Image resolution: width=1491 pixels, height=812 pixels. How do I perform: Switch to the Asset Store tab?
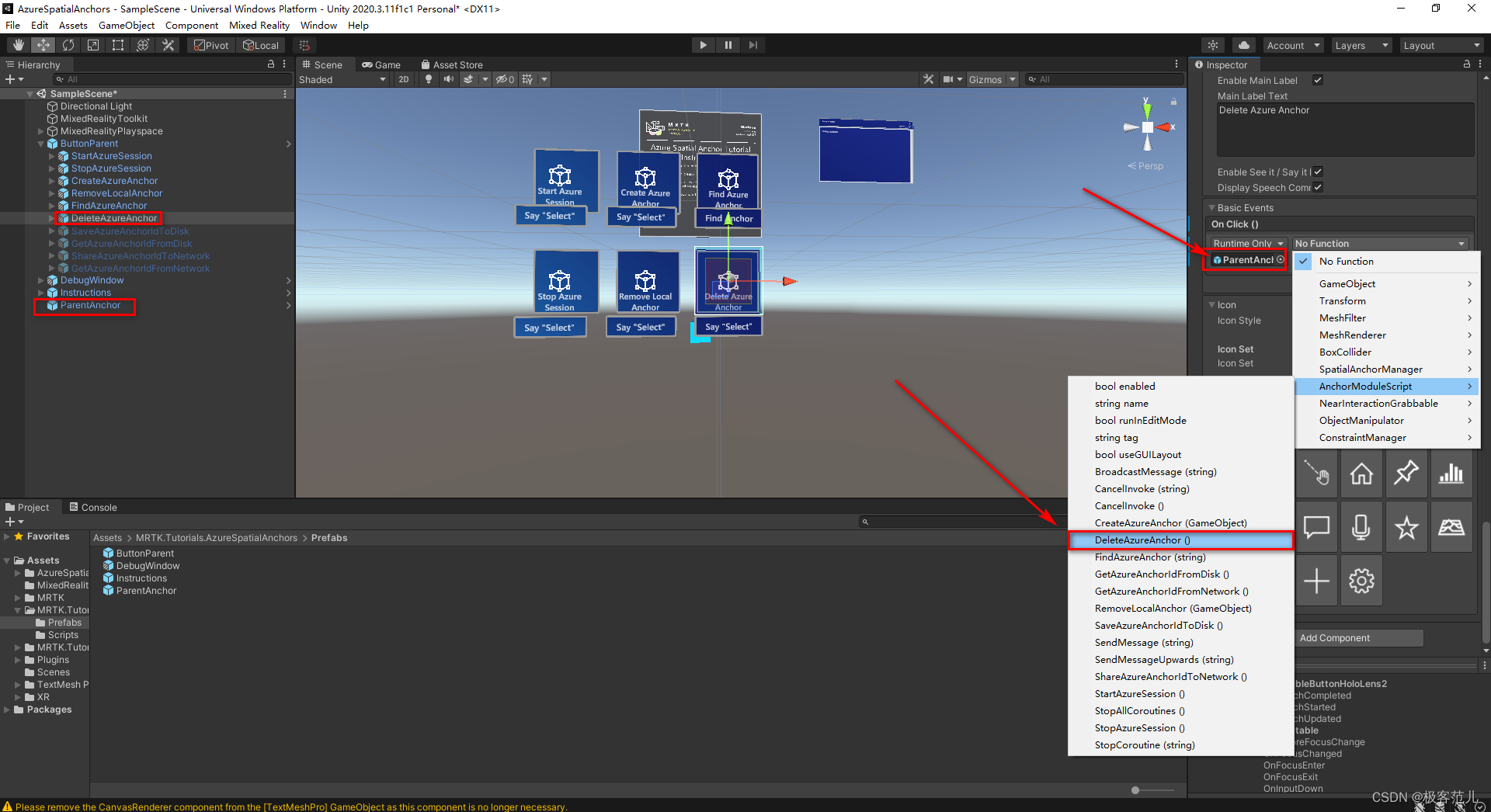451,64
